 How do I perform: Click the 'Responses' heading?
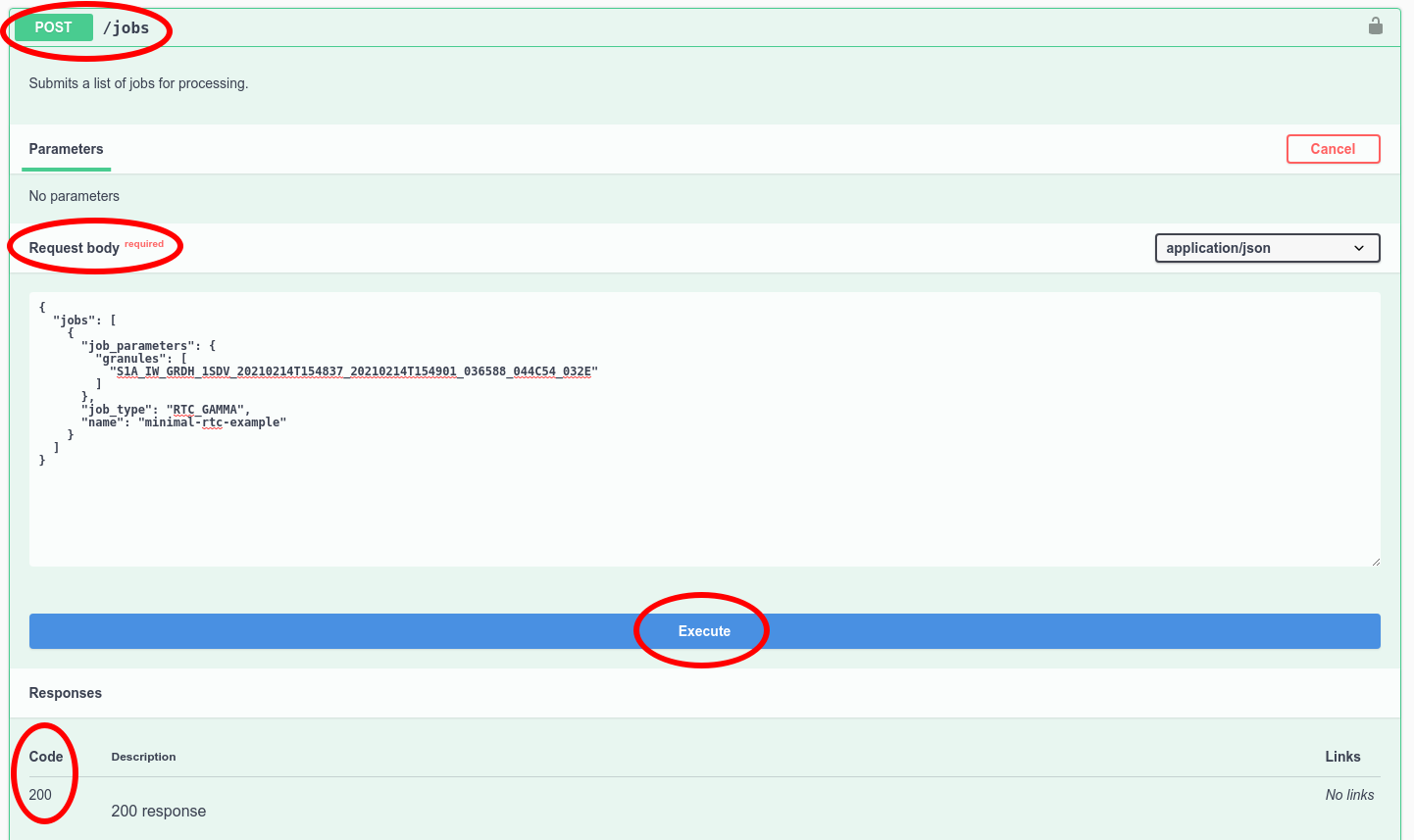click(x=66, y=693)
